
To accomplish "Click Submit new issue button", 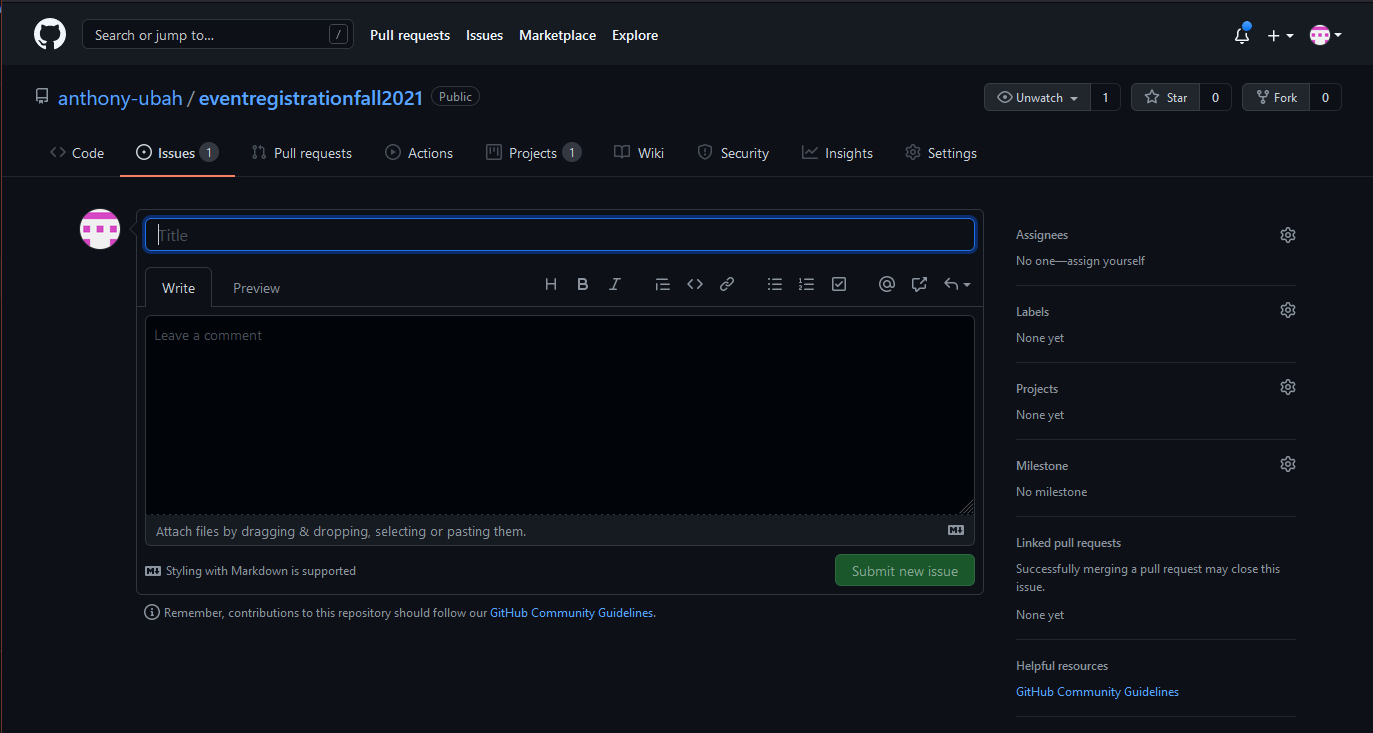I will coord(904,571).
